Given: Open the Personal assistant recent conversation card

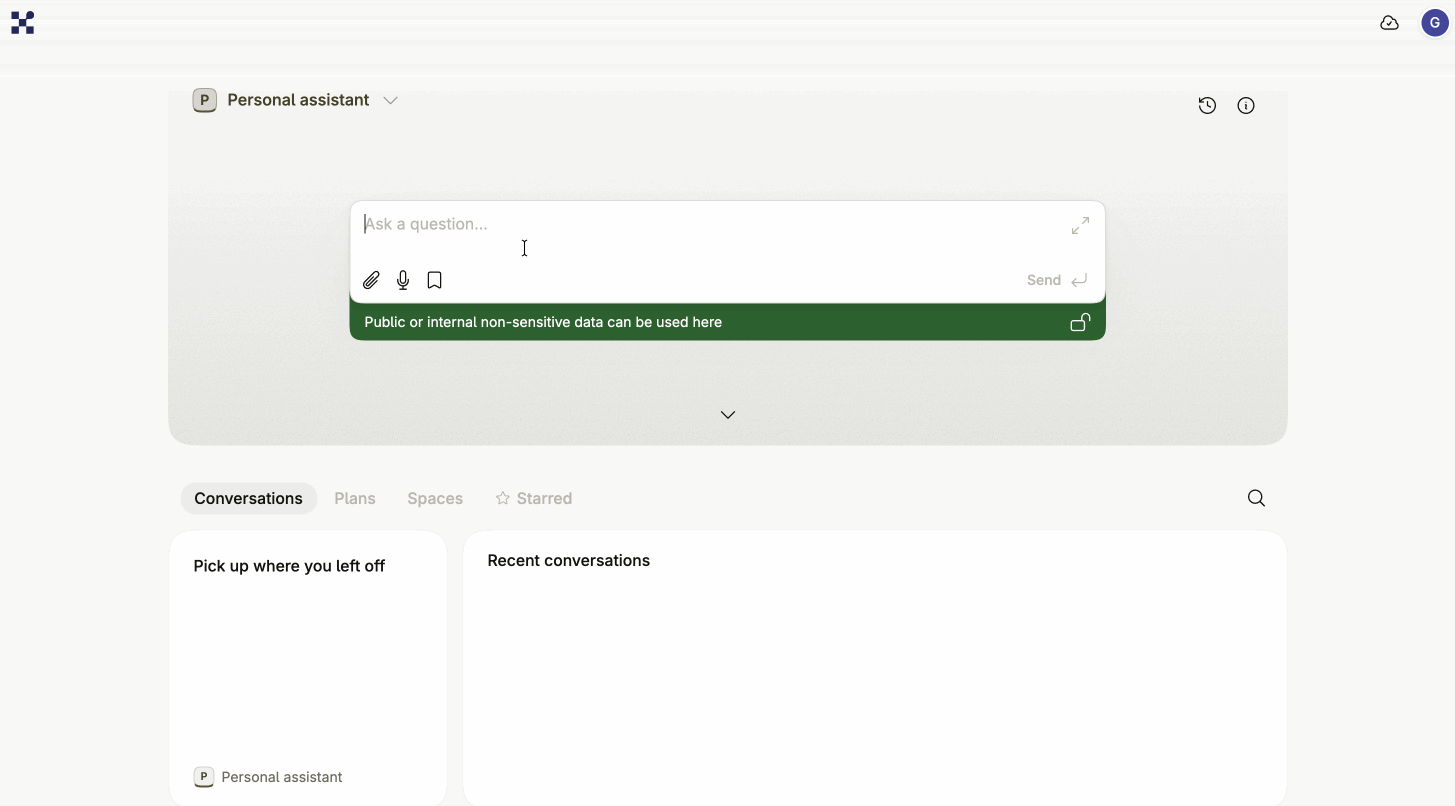Looking at the screenshot, I should click(x=268, y=776).
